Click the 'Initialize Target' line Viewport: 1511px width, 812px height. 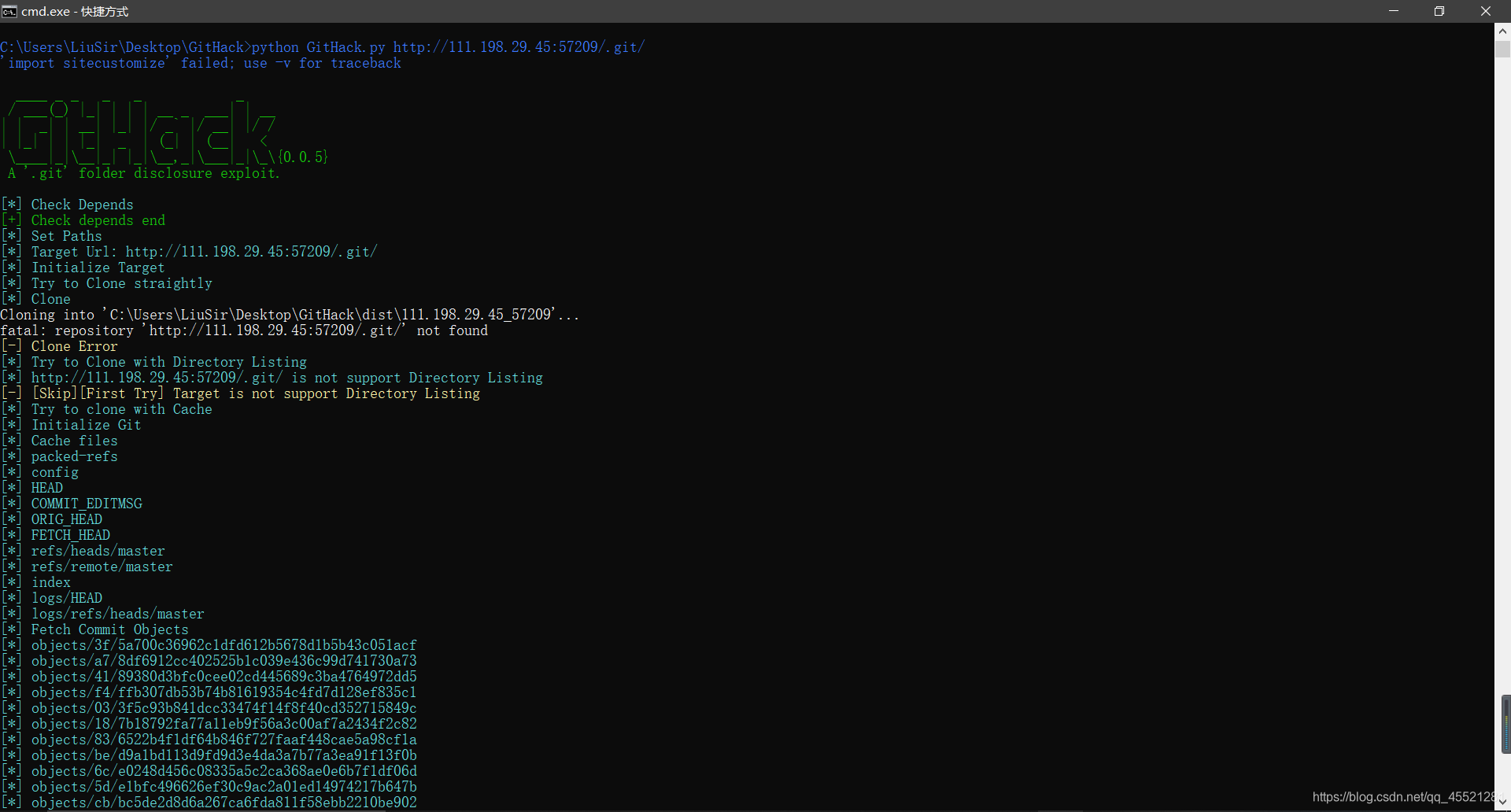83,268
